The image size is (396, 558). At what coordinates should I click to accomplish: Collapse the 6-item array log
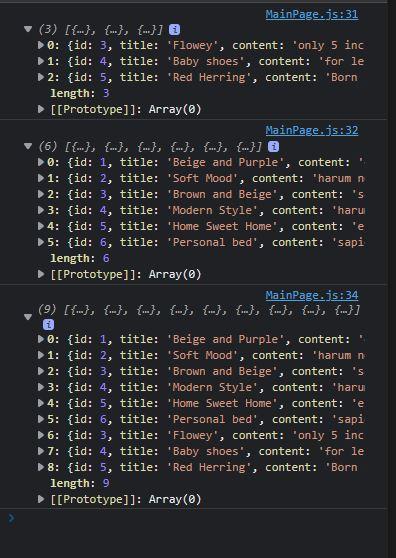(x=28, y=146)
